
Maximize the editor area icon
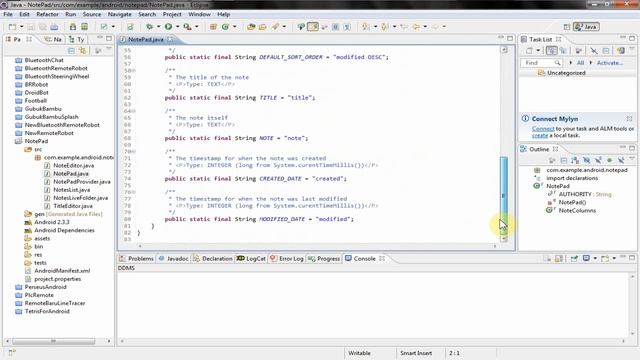tap(510, 38)
